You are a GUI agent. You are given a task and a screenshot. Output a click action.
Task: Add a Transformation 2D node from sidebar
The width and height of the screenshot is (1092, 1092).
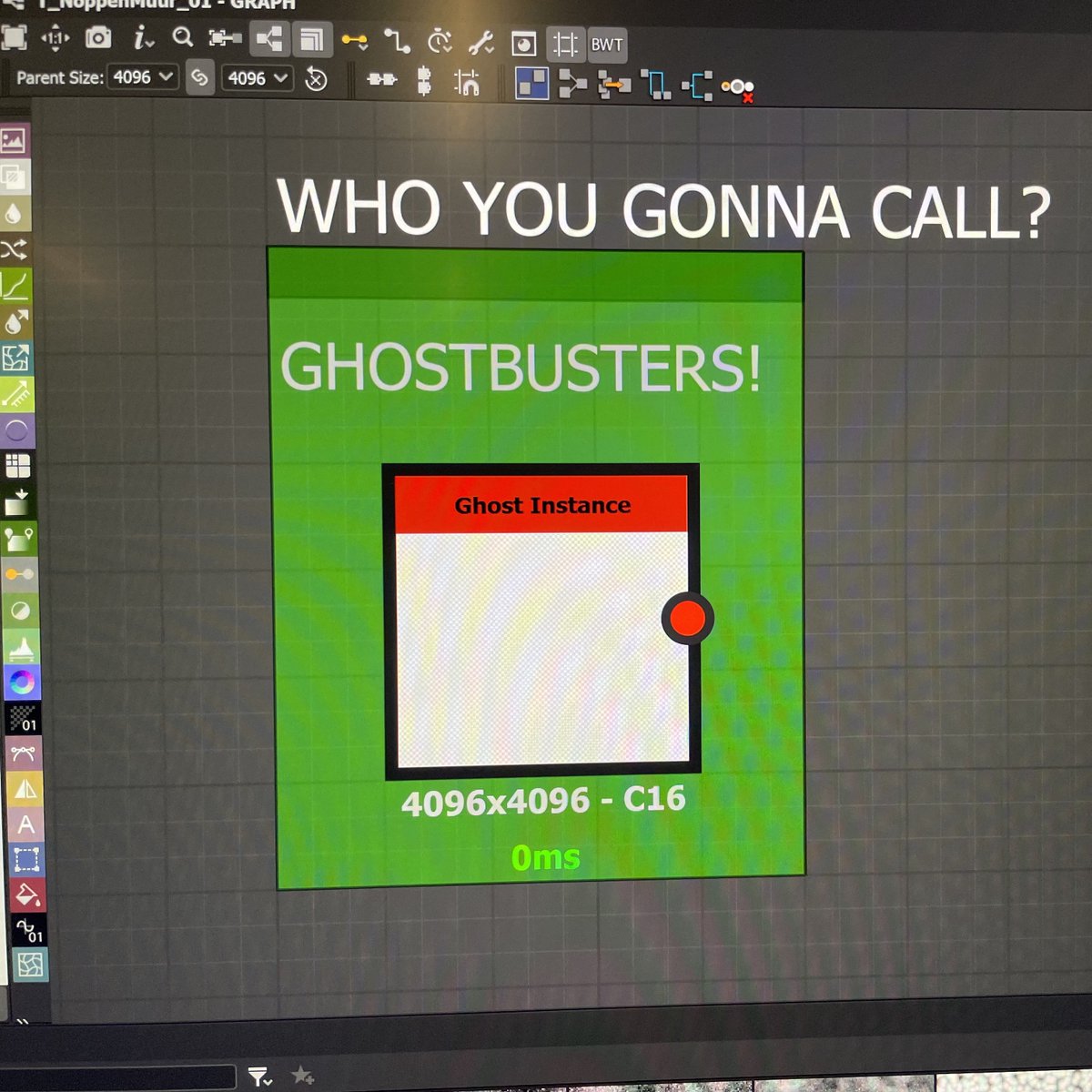[x=26, y=859]
